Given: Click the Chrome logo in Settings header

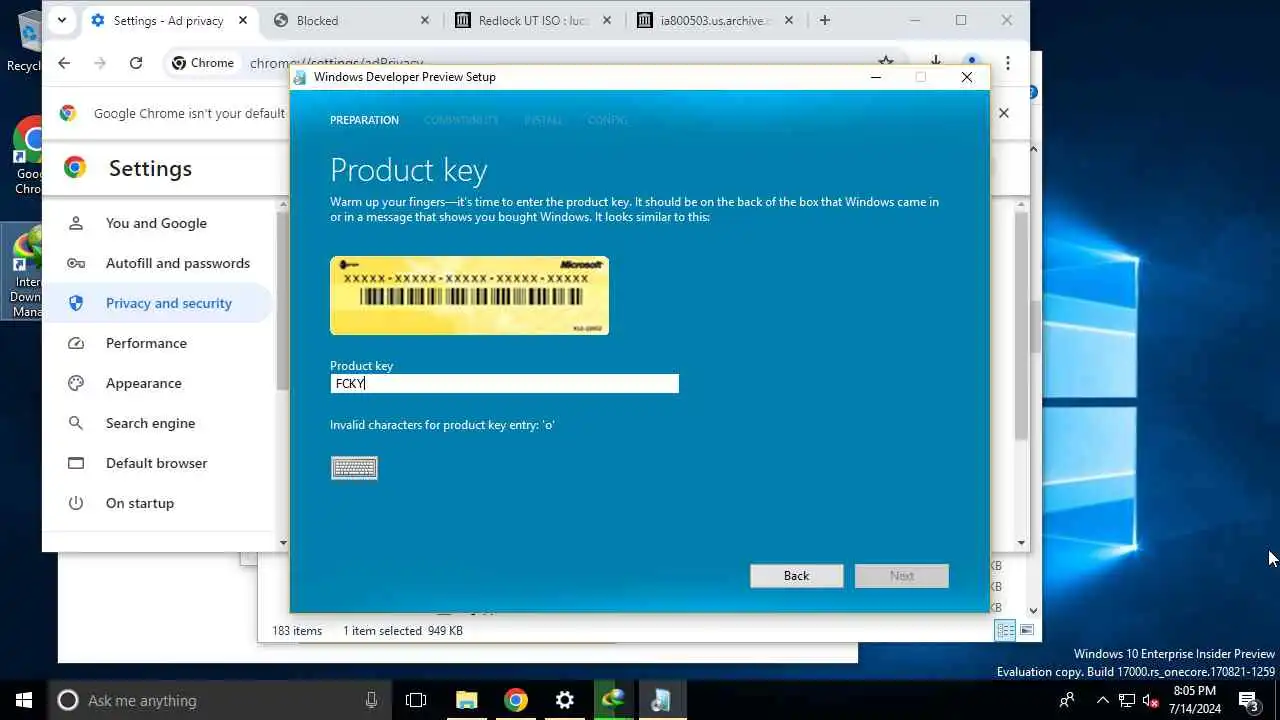Looking at the screenshot, I should 75,168.
